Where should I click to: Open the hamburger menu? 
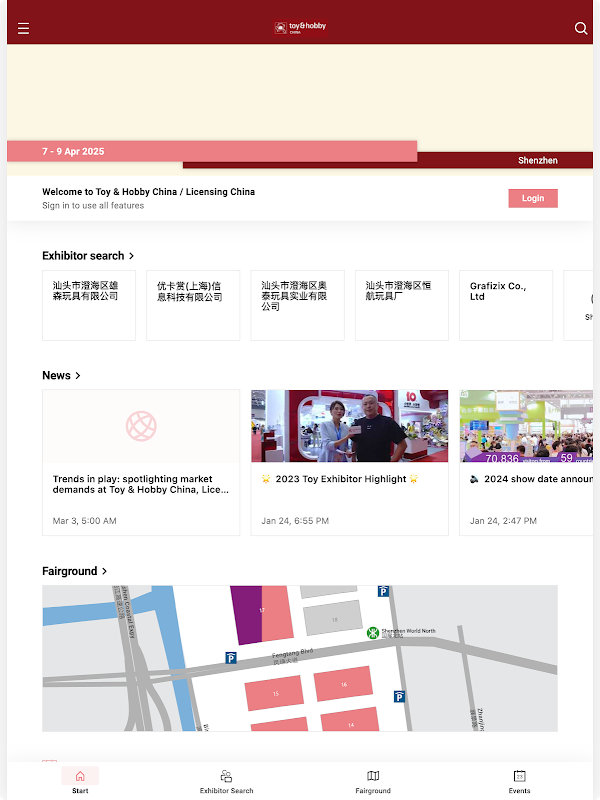click(23, 28)
